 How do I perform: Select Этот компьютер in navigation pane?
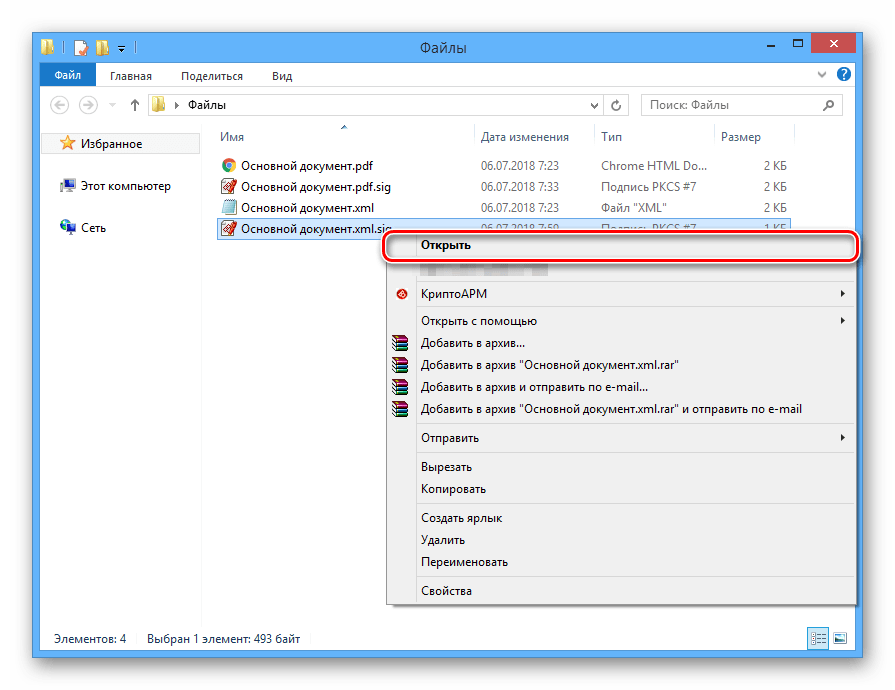click(125, 186)
